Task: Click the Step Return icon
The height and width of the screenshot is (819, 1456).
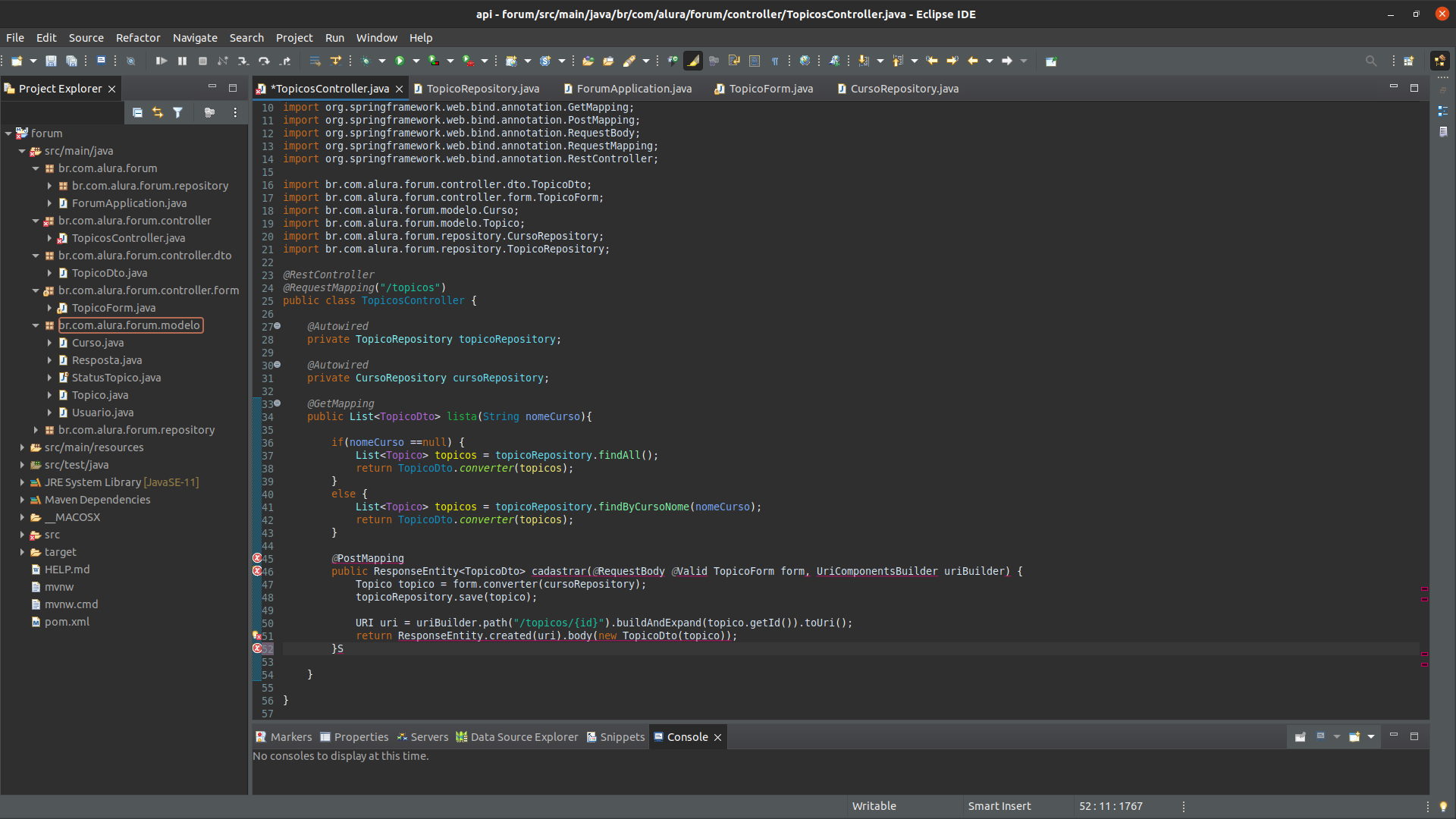Action: pos(285,61)
